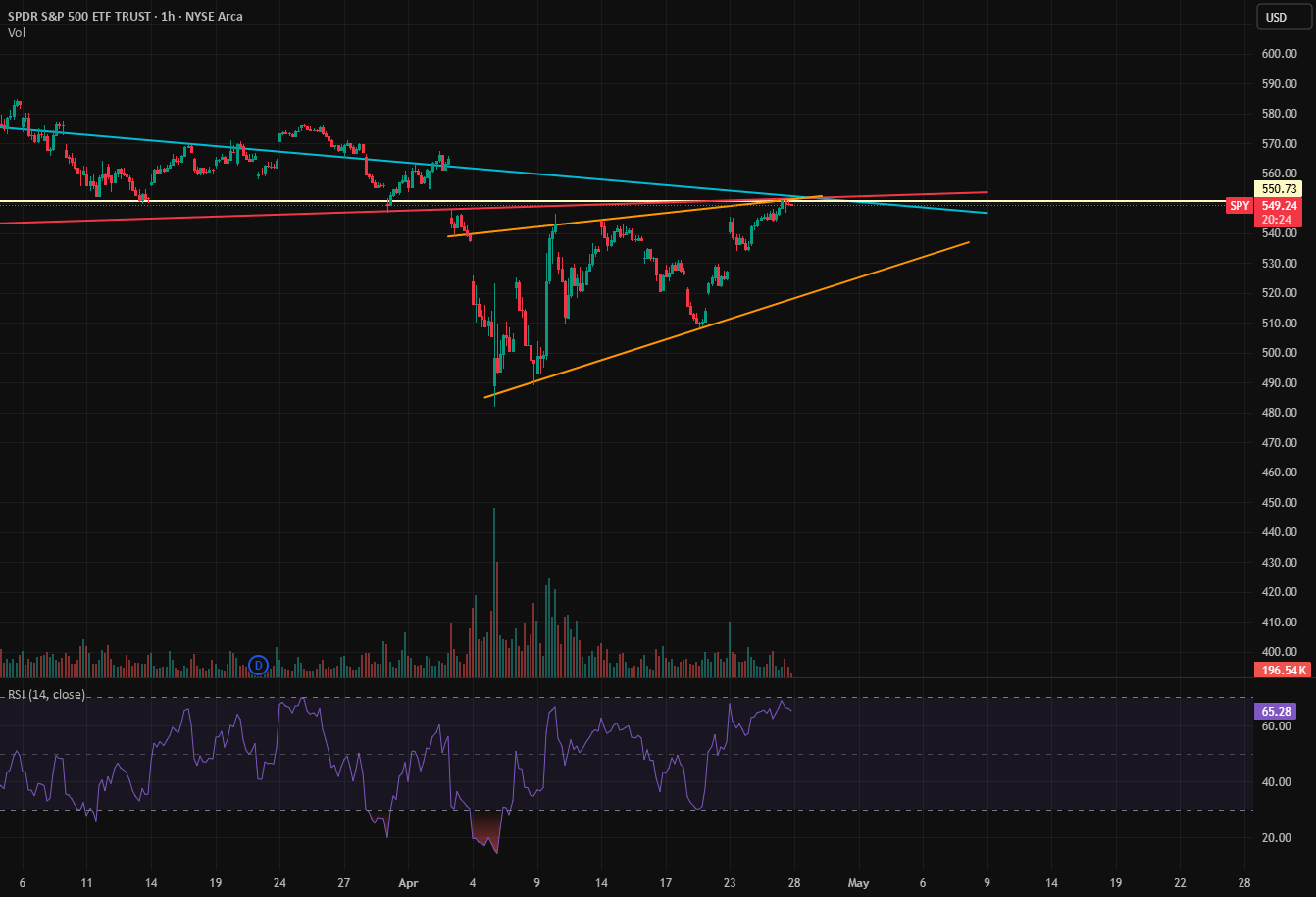Click the blue dividend D marker
1316x897 pixels.
tap(259, 665)
